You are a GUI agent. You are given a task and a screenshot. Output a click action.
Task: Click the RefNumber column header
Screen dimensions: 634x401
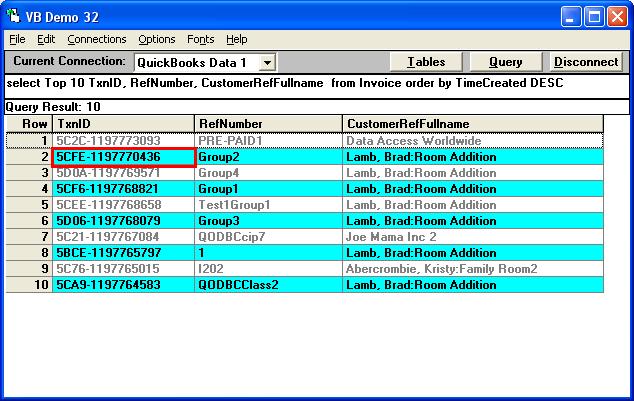tap(267, 124)
